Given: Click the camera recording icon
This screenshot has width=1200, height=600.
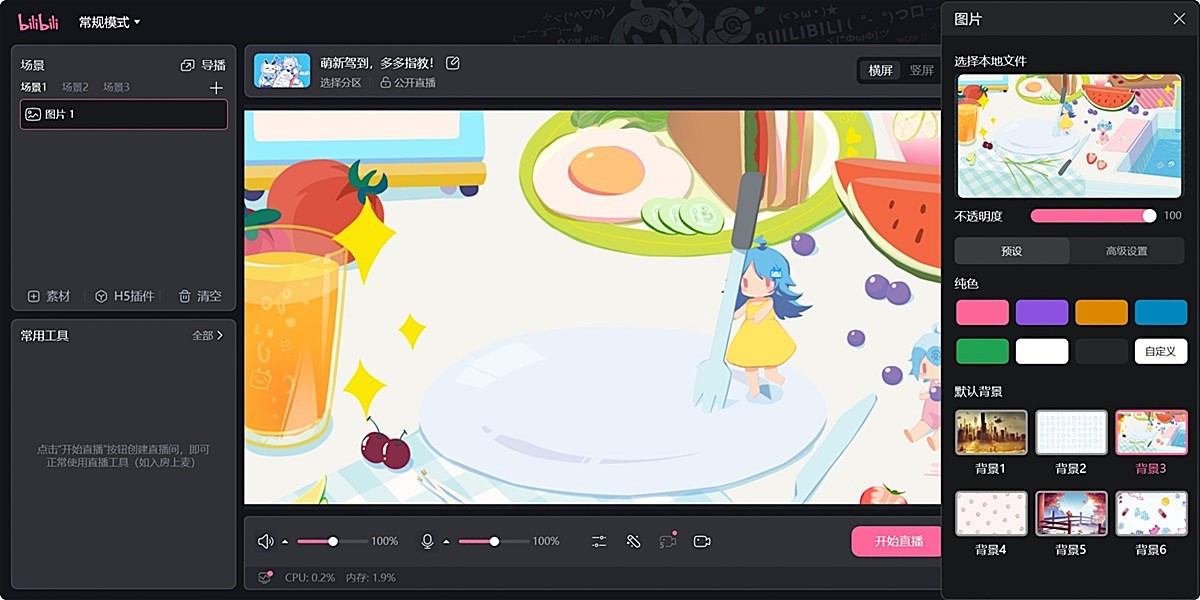Looking at the screenshot, I should tap(702, 541).
